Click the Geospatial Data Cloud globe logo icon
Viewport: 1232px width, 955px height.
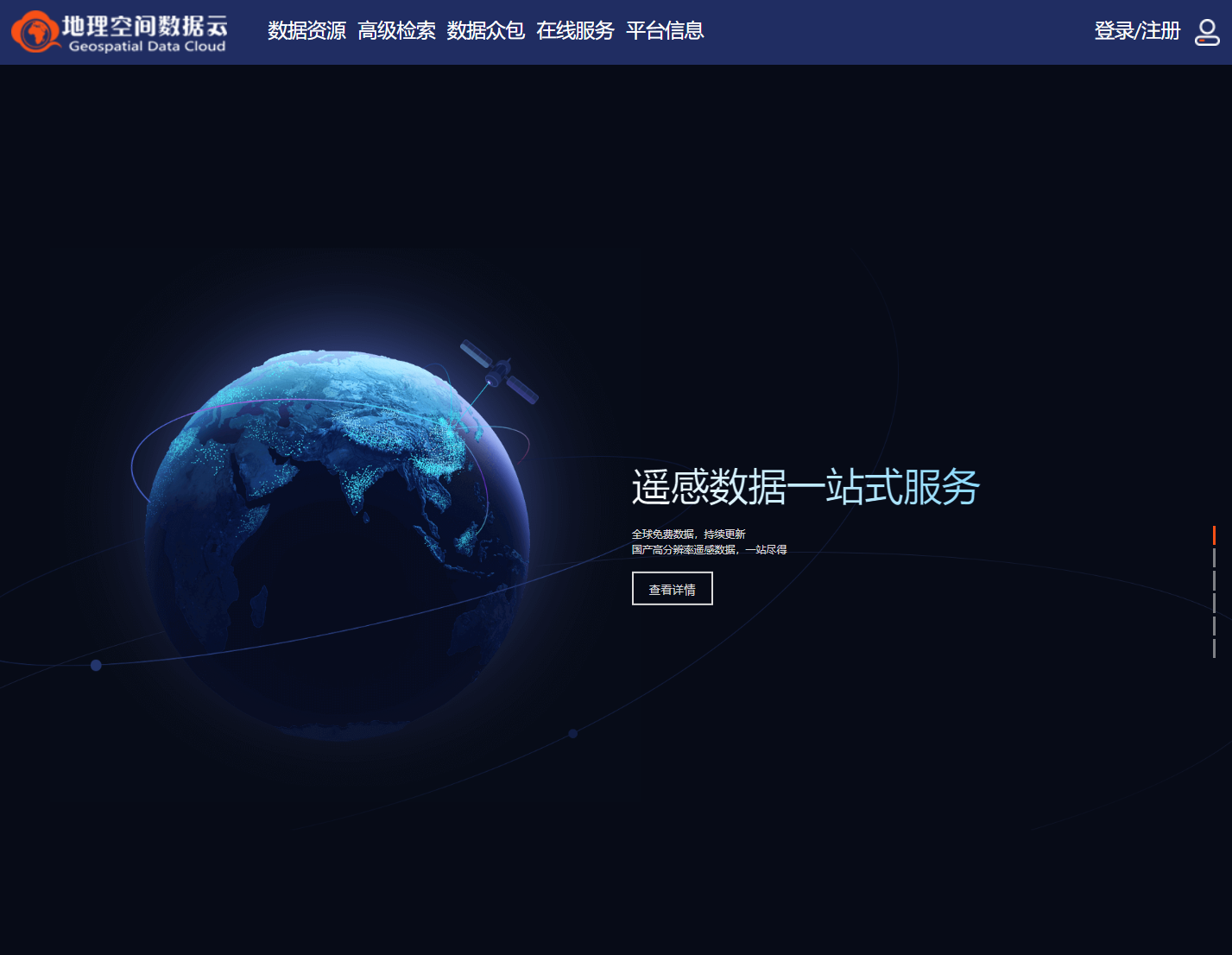pos(35,32)
